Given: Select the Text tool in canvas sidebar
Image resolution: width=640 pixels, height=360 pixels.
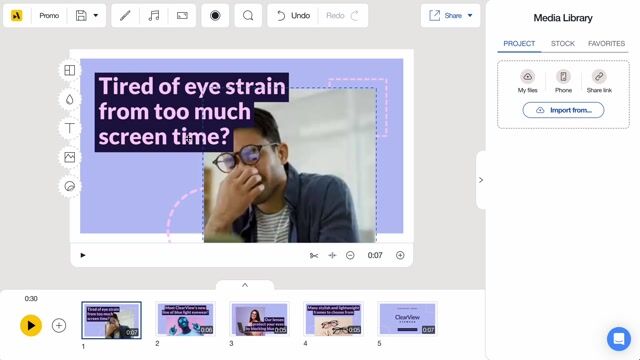Looking at the screenshot, I should click(x=69, y=128).
